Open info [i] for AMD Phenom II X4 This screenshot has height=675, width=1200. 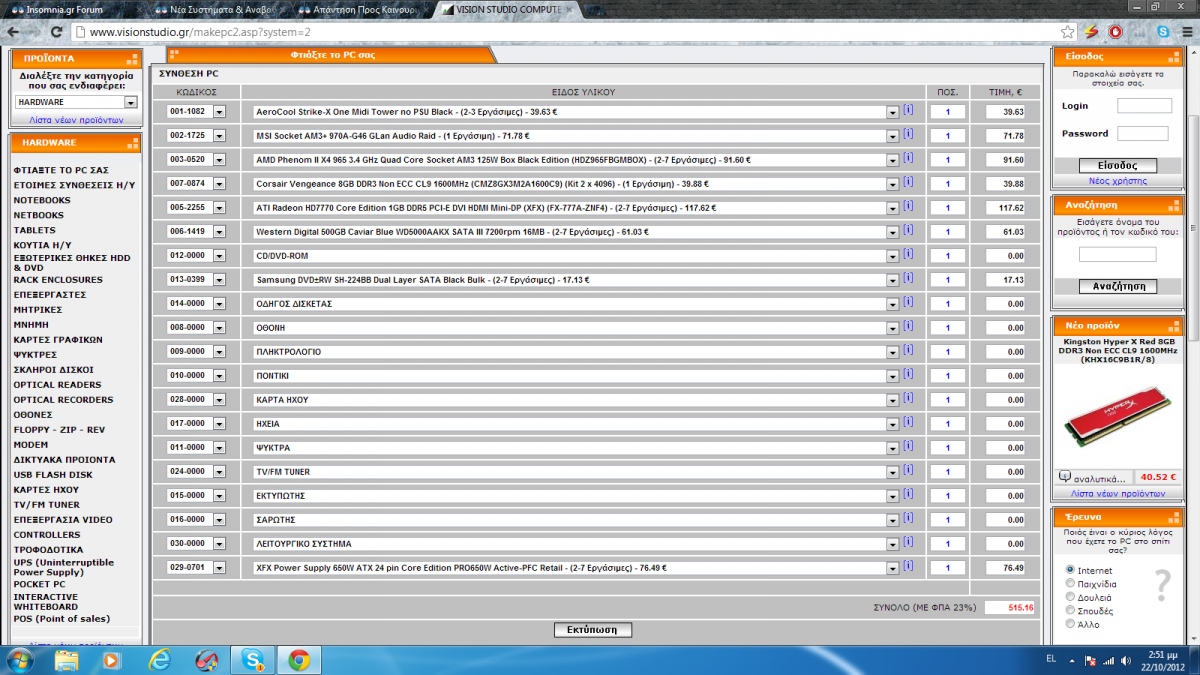coord(908,158)
